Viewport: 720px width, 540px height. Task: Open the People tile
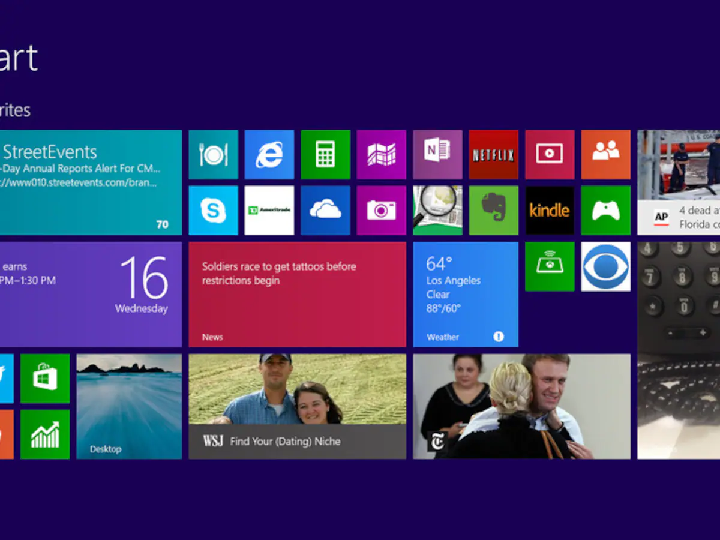[x=605, y=154]
